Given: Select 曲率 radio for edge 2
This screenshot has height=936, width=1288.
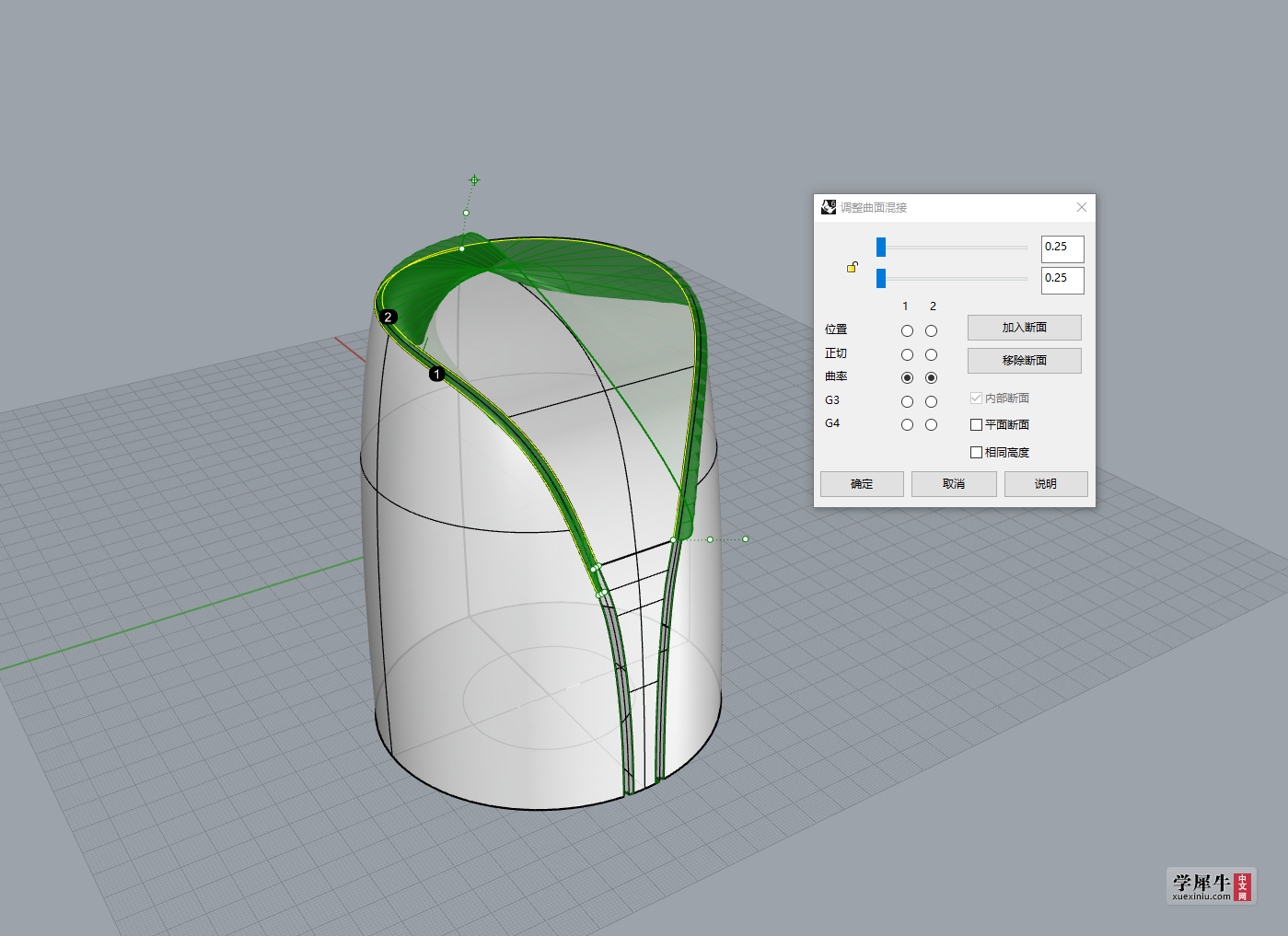Looking at the screenshot, I should coord(931,377).
